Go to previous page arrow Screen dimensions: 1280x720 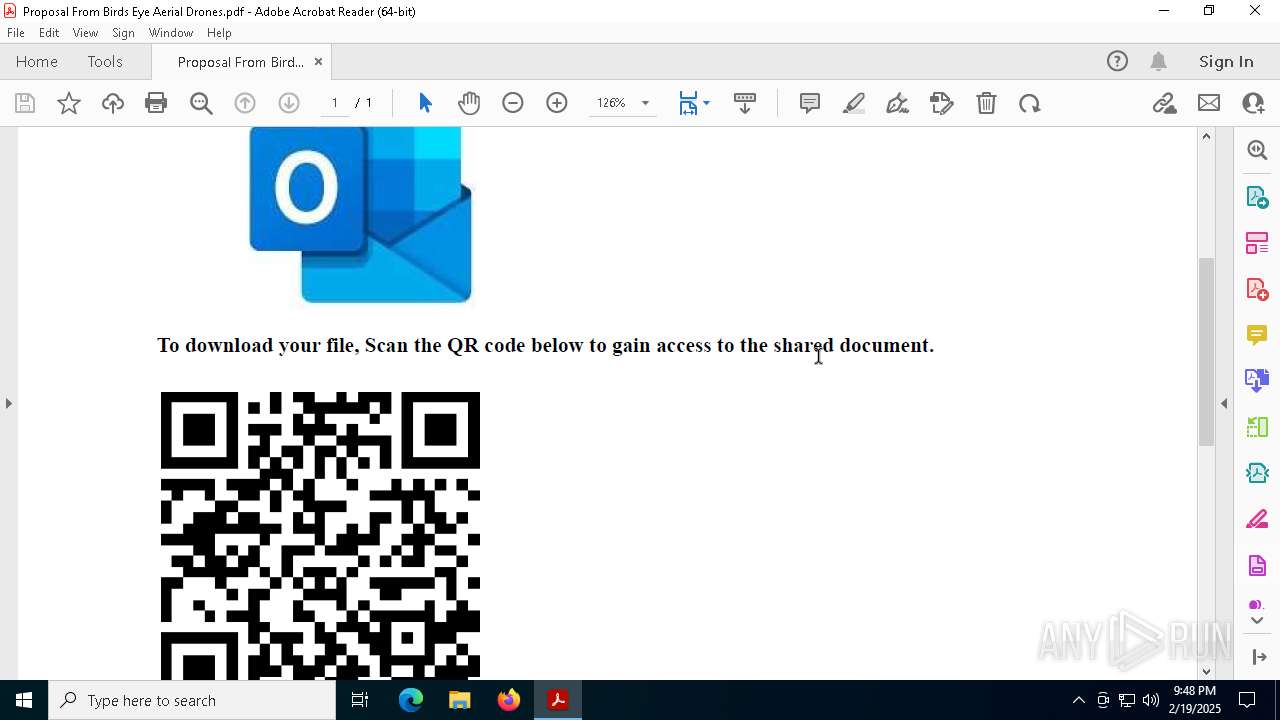pos(245,103)
